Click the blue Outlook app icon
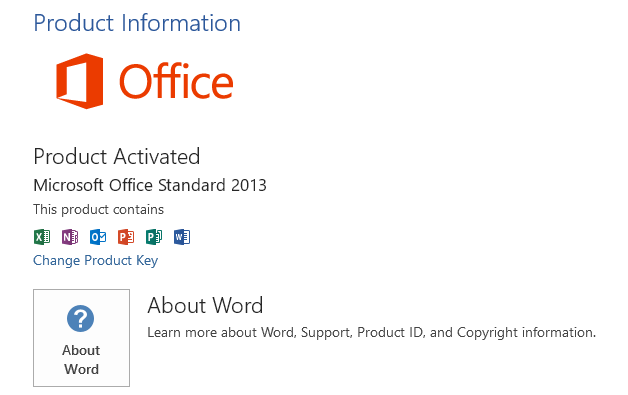 (98, 237)
